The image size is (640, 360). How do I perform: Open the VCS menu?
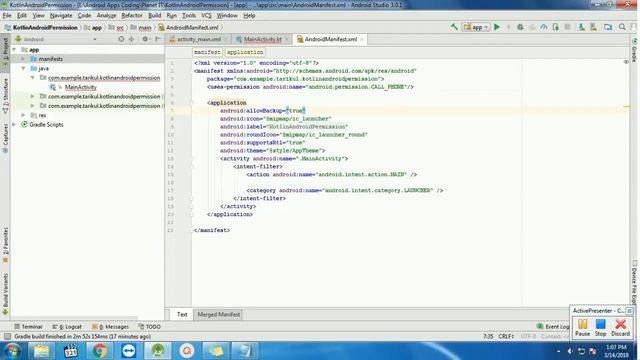point(206,16)
